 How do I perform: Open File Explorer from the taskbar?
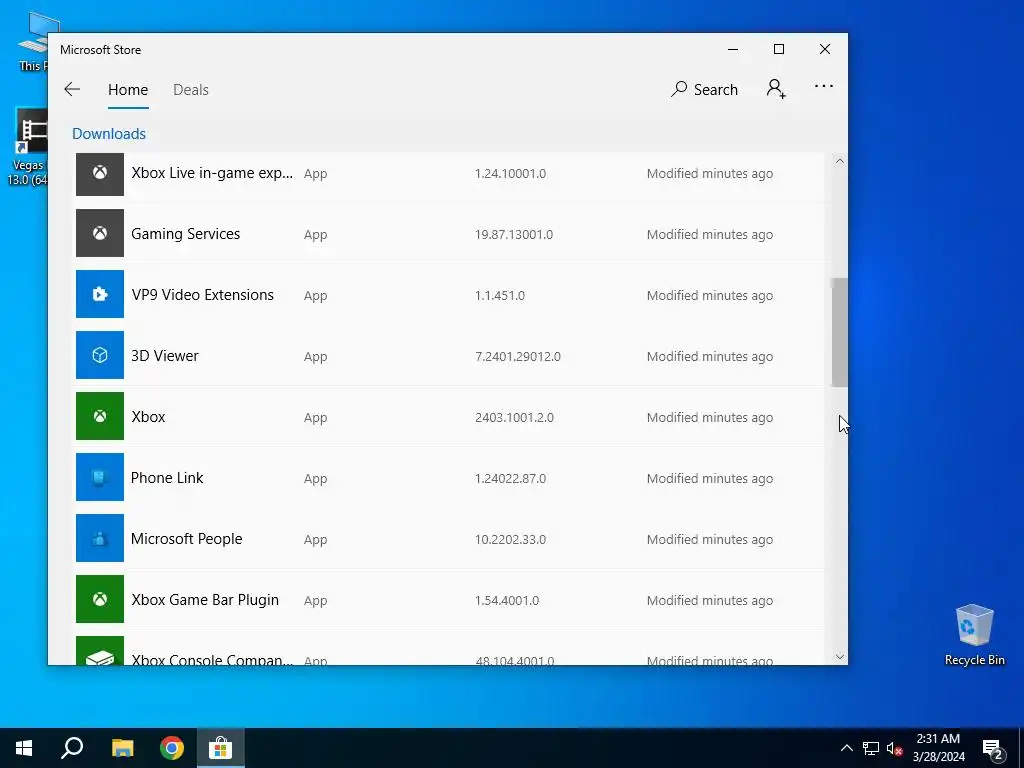point(122,748)
